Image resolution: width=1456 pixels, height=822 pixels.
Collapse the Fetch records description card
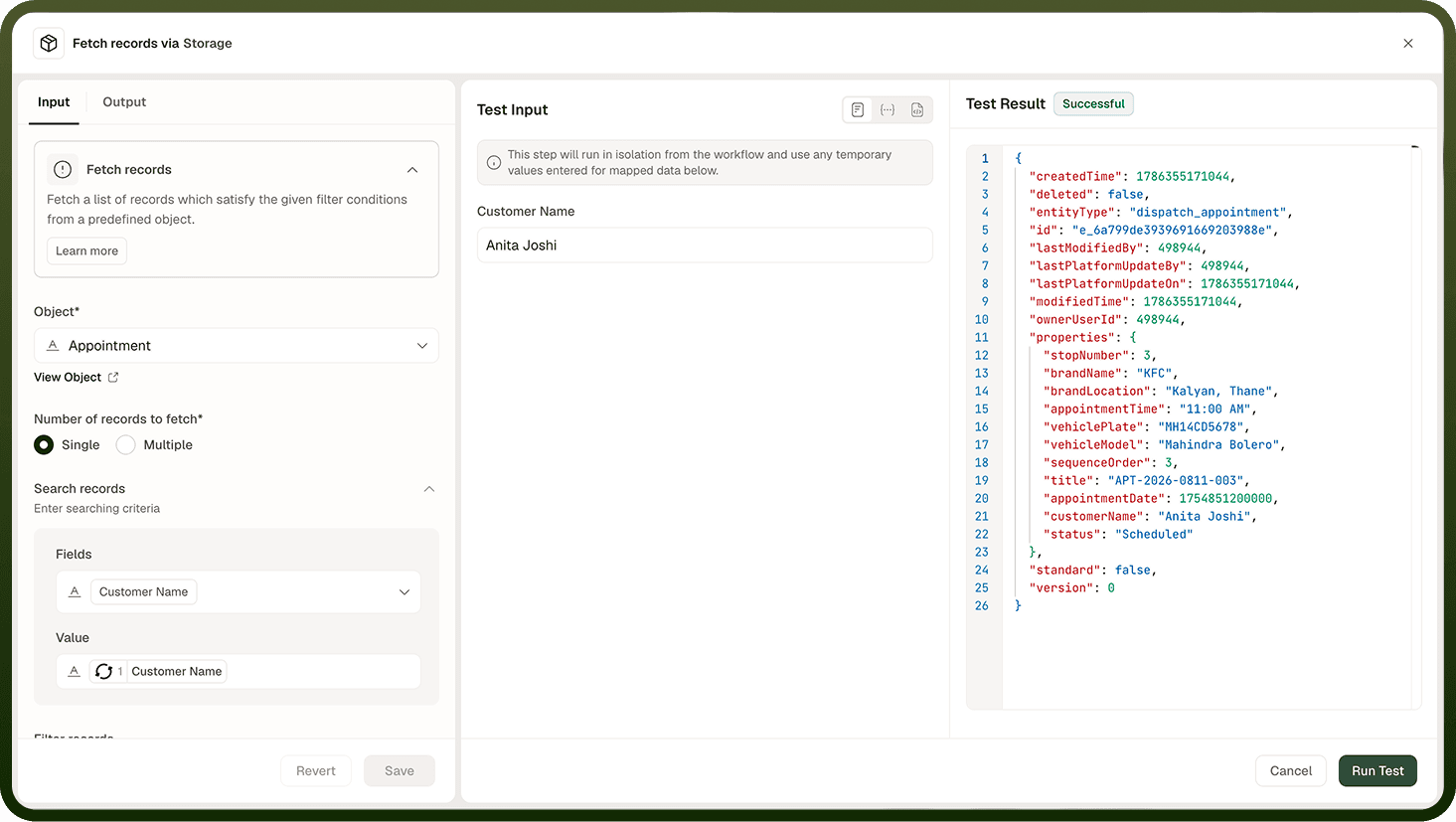coord(412,170)
